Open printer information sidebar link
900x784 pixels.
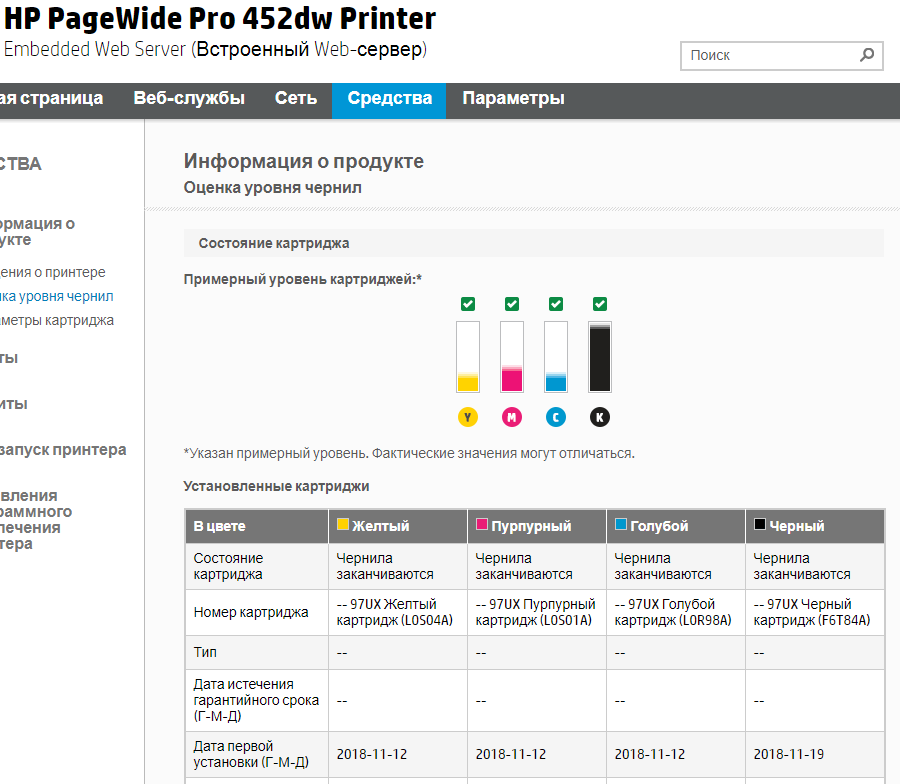click(52, 272)
